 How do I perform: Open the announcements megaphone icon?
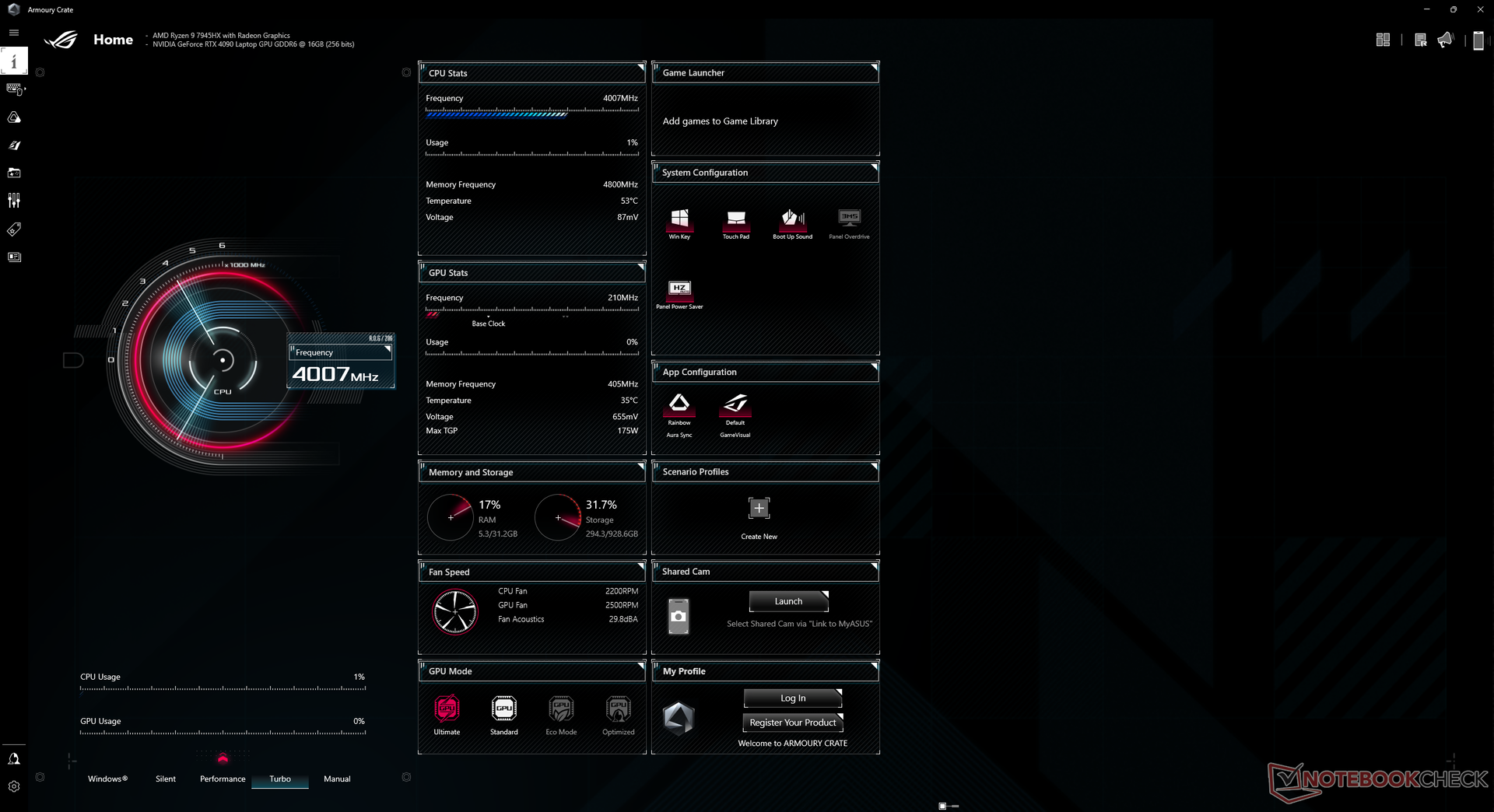pos(1445,40)
